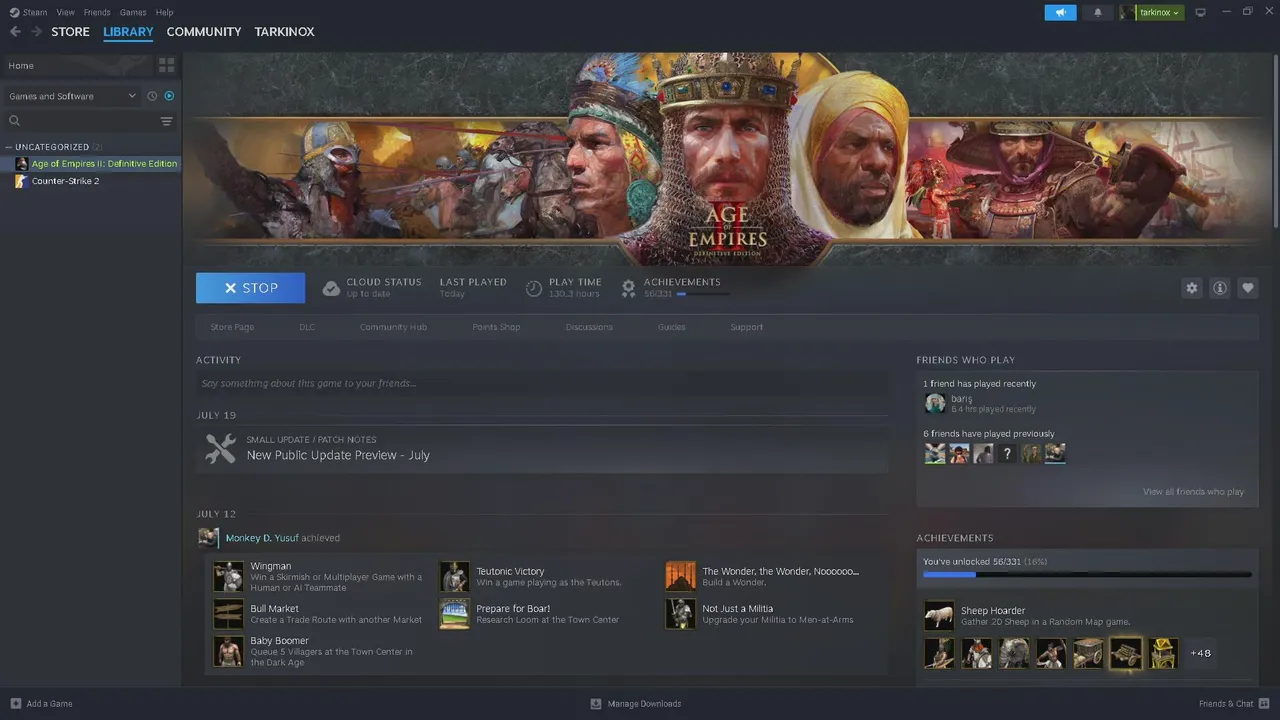Screen dimensions: 1280x720
Task: Click the play time clock icon
Action: (x=534, y=288)
